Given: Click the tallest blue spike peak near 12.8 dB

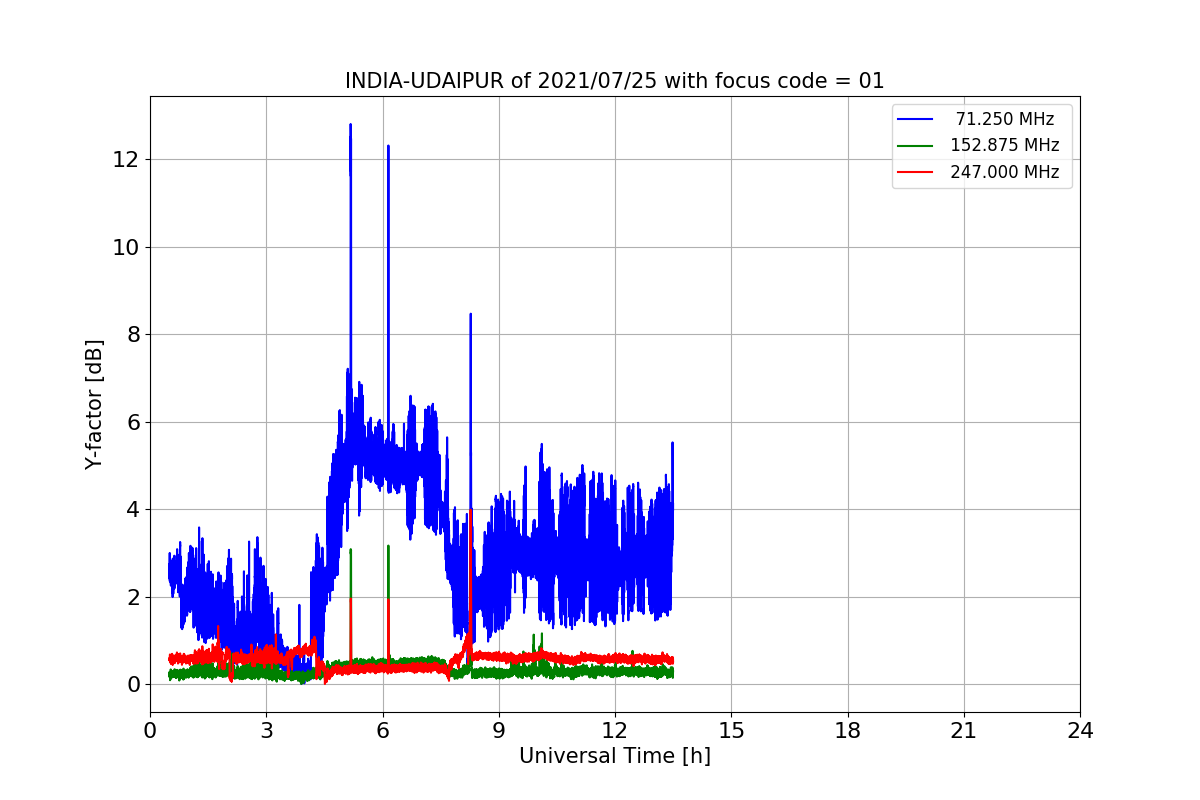Looking at the screenshot, I should tap(350, 126).
